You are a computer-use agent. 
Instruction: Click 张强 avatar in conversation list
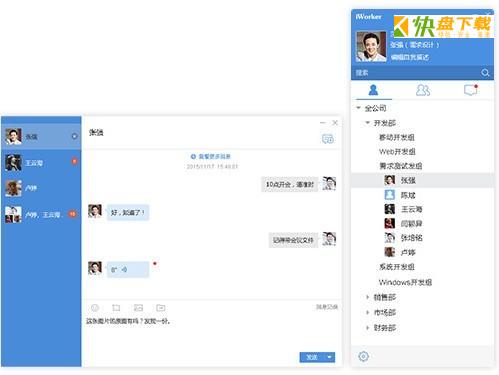[x=13, y=136]
